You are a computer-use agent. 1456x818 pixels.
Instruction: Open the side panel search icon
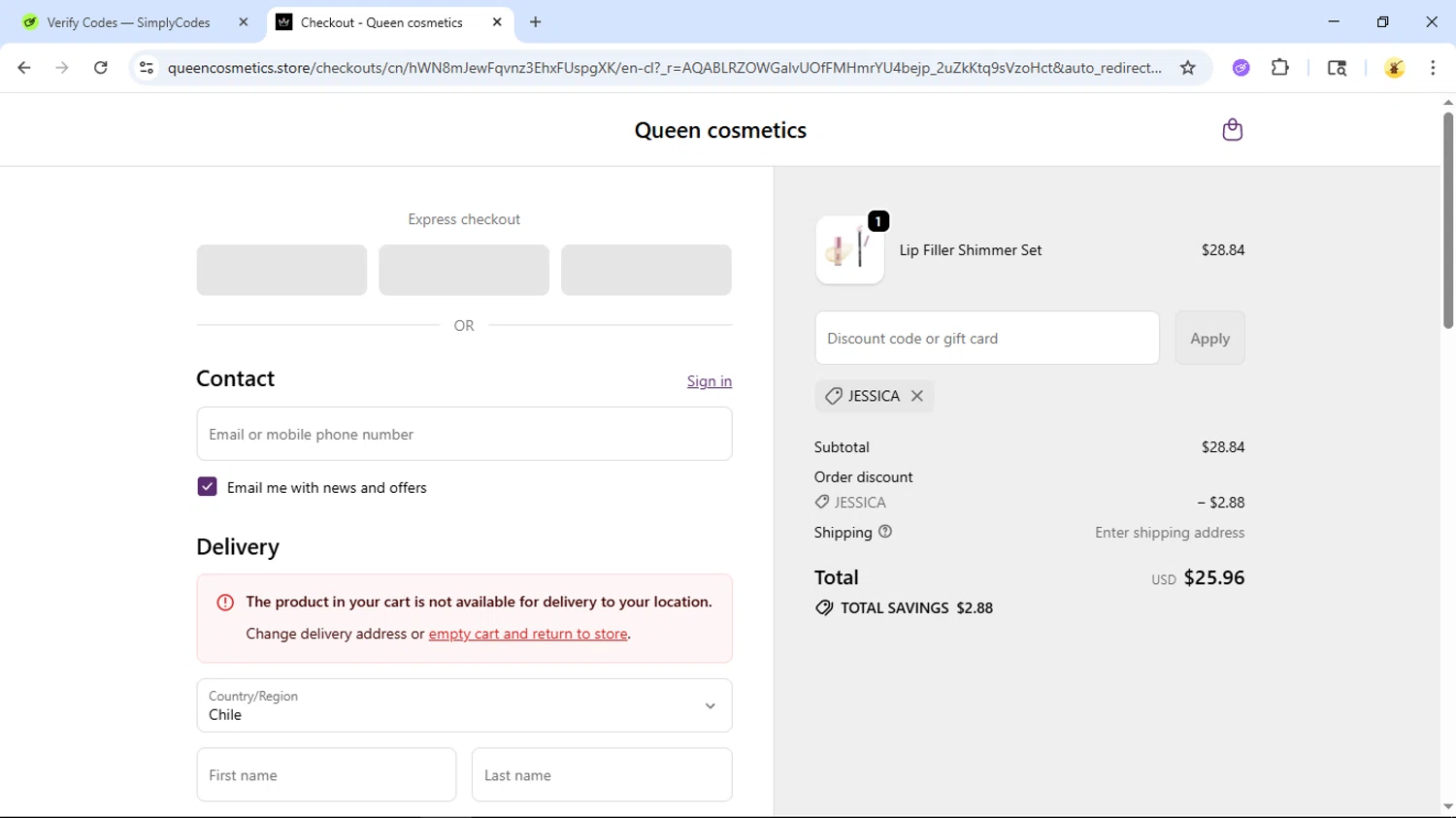point(1337,68)
